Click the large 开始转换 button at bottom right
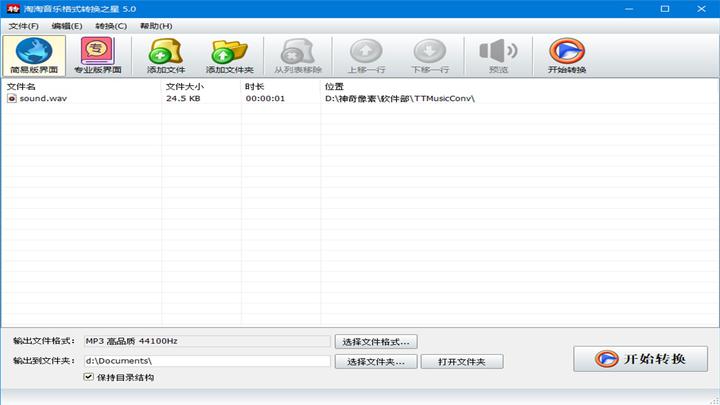The width and height of the screenshot is (720, 405). [x=640, y=359]
